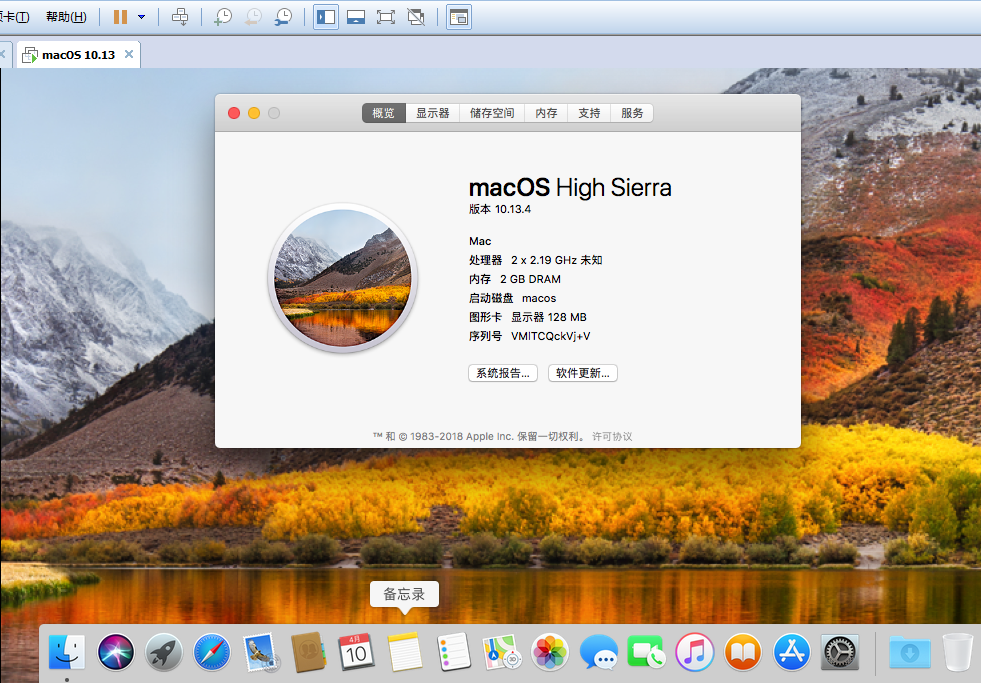
Task: Toggle console view toolbar button
Action: [x=459, y=17]
